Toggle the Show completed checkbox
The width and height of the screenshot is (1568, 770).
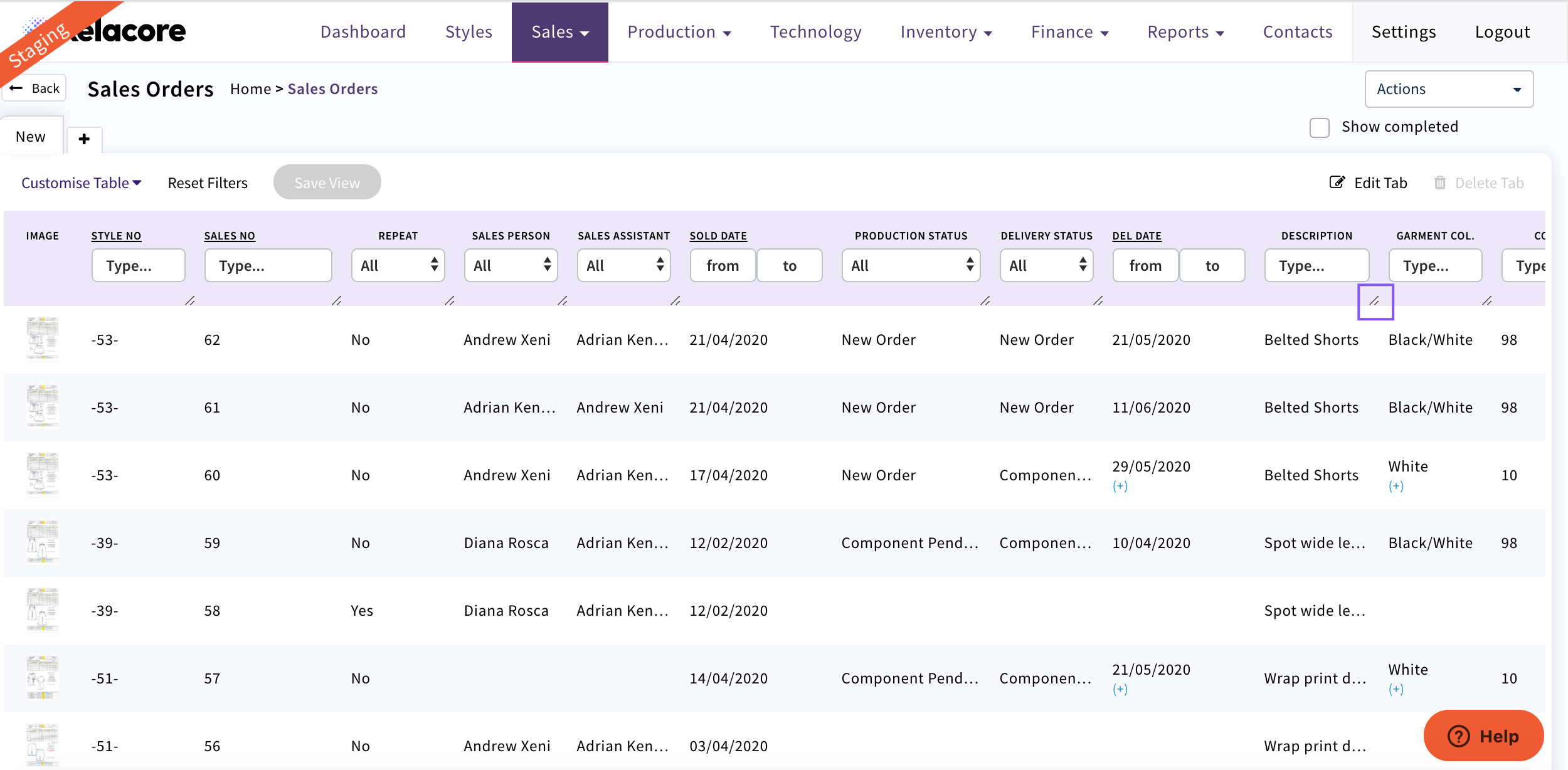click(1320, 127)
